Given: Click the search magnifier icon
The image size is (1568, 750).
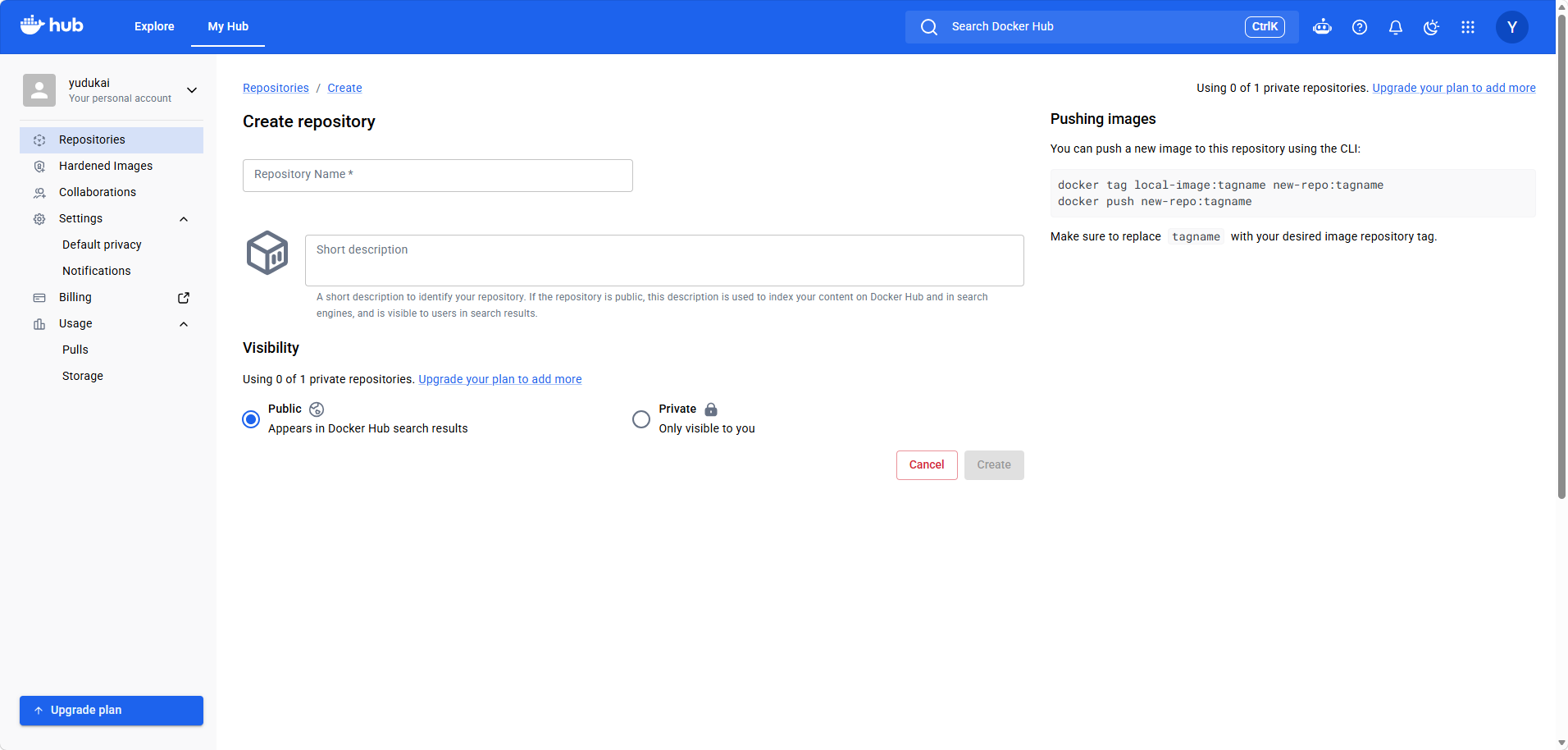Looking at the screenshot, I should pyautogui.click(x=928, y=27).
